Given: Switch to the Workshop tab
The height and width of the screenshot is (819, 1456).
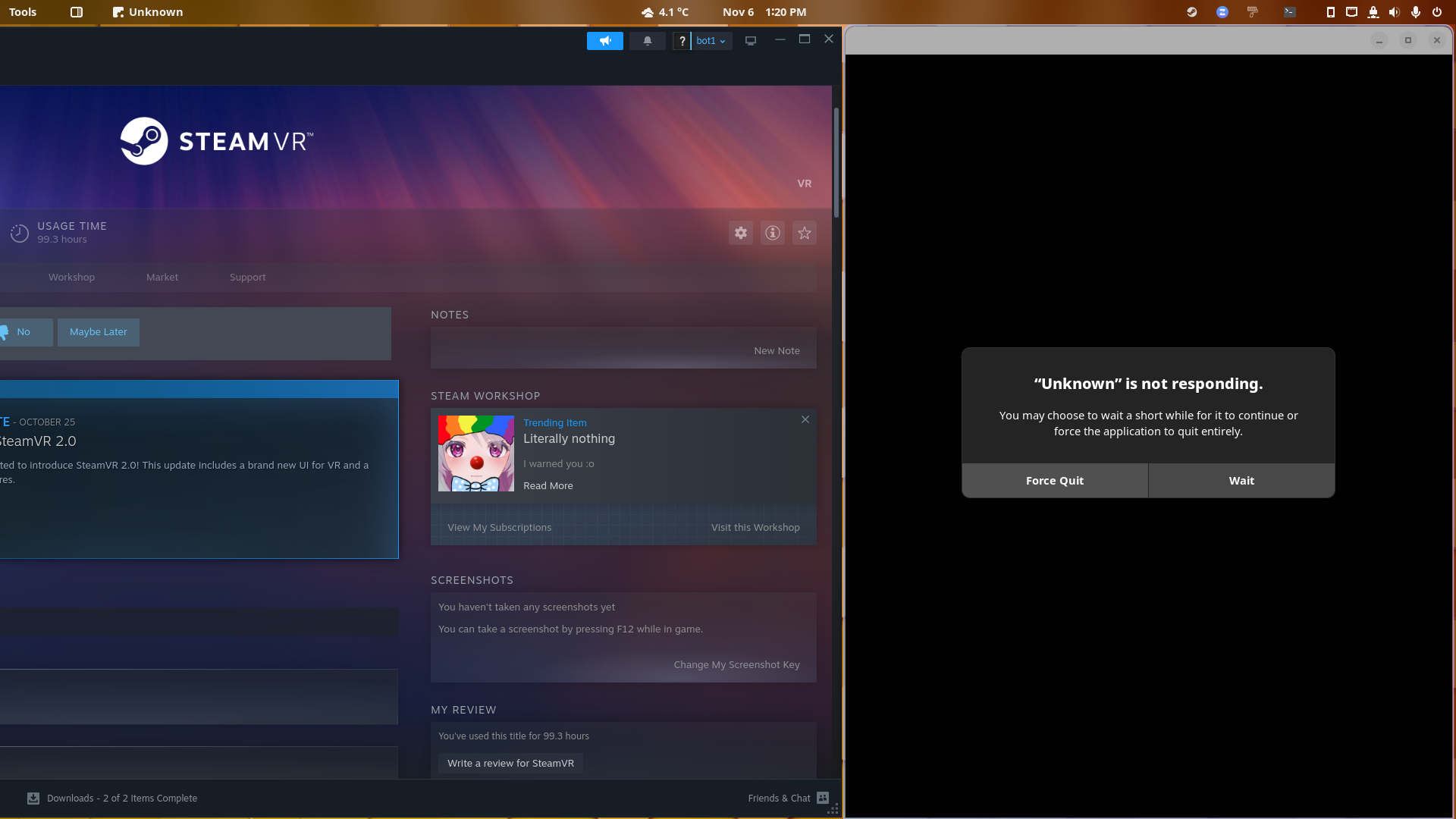Looking at the screenshot, I should (x=71, y=277).
